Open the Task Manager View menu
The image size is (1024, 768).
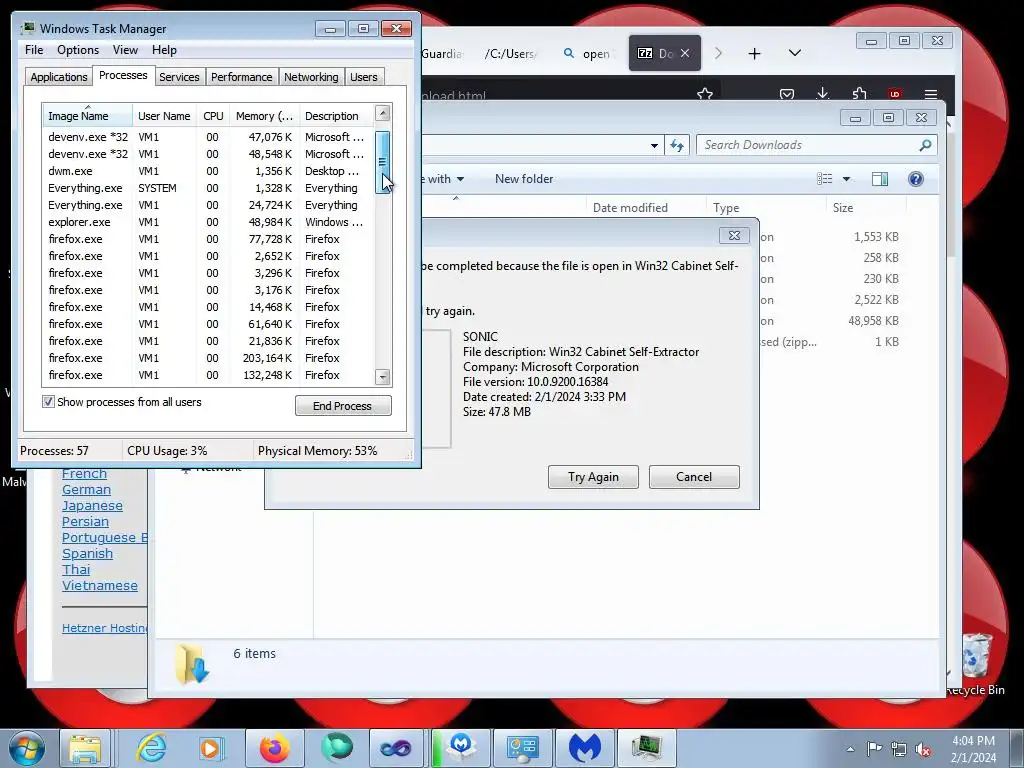125,50
